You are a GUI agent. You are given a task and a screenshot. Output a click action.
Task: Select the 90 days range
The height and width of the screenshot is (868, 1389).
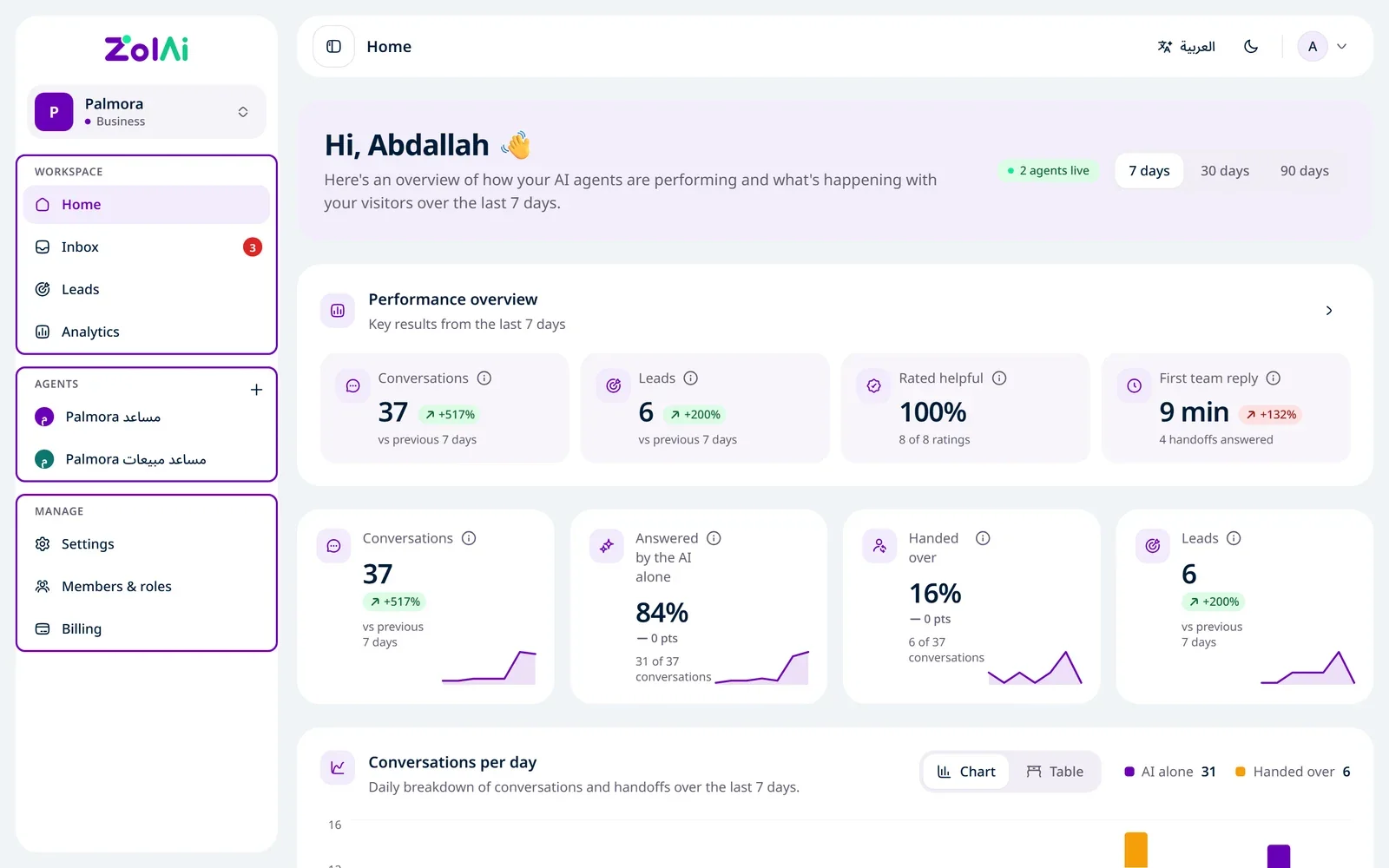[1305, 171]
